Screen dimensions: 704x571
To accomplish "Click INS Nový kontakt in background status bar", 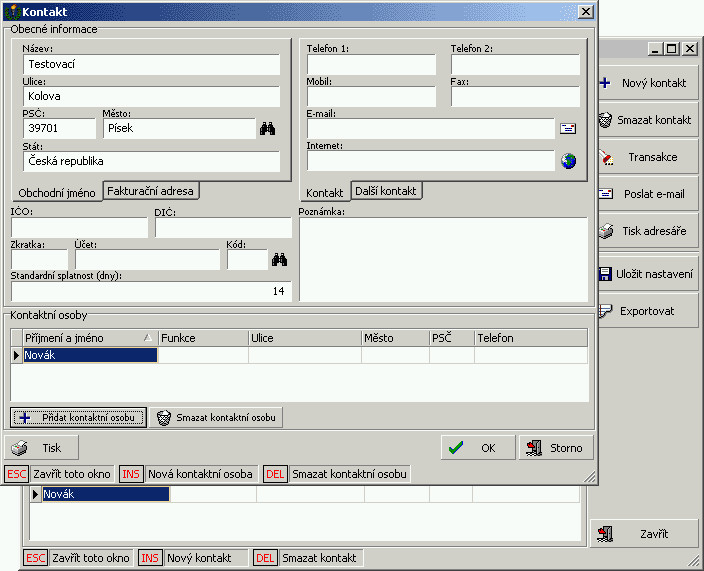I will (x=193, y=558).
